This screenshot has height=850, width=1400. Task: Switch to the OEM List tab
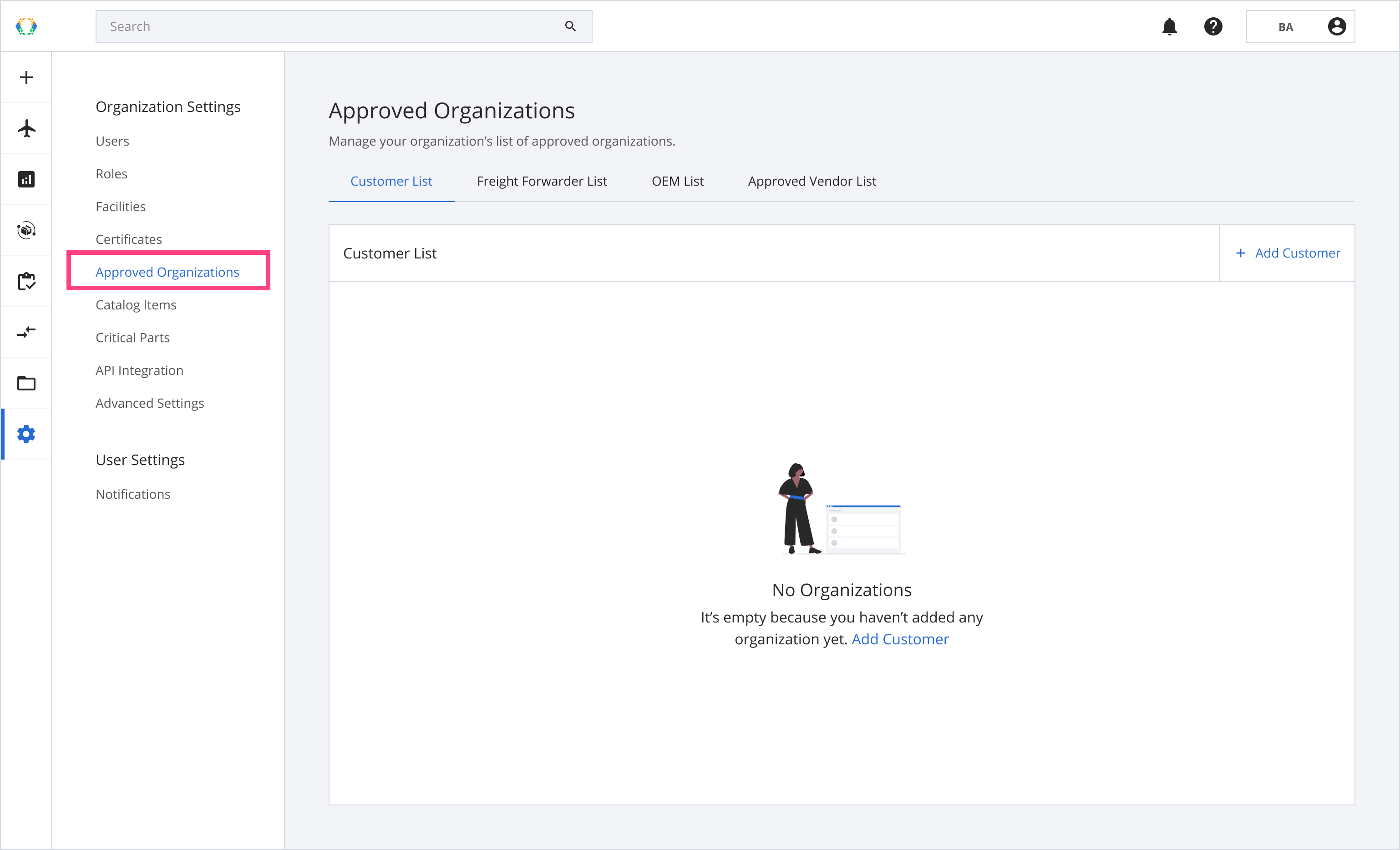677,181
